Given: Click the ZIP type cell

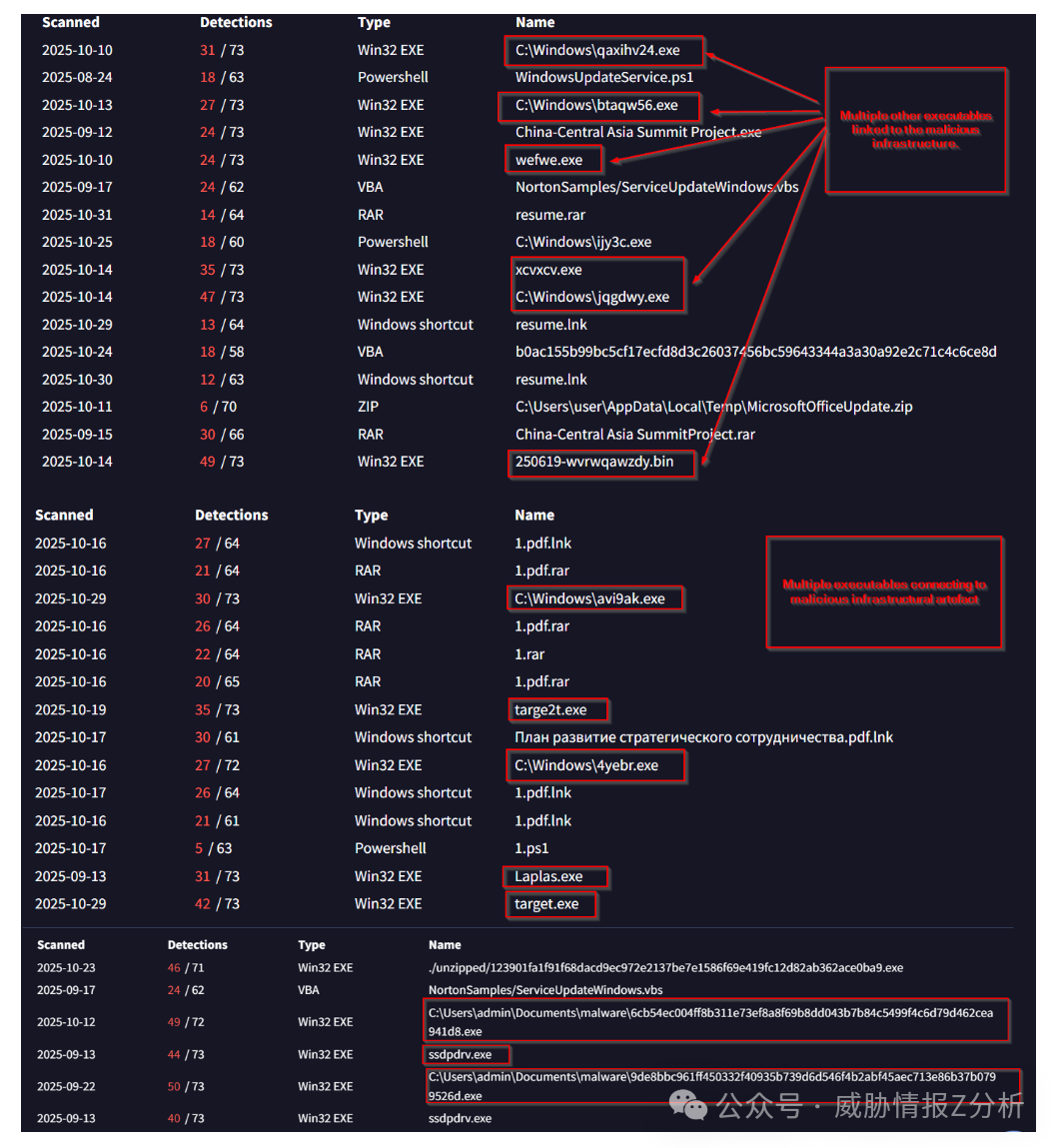Looking at the screenshot, I should point(368,407).
